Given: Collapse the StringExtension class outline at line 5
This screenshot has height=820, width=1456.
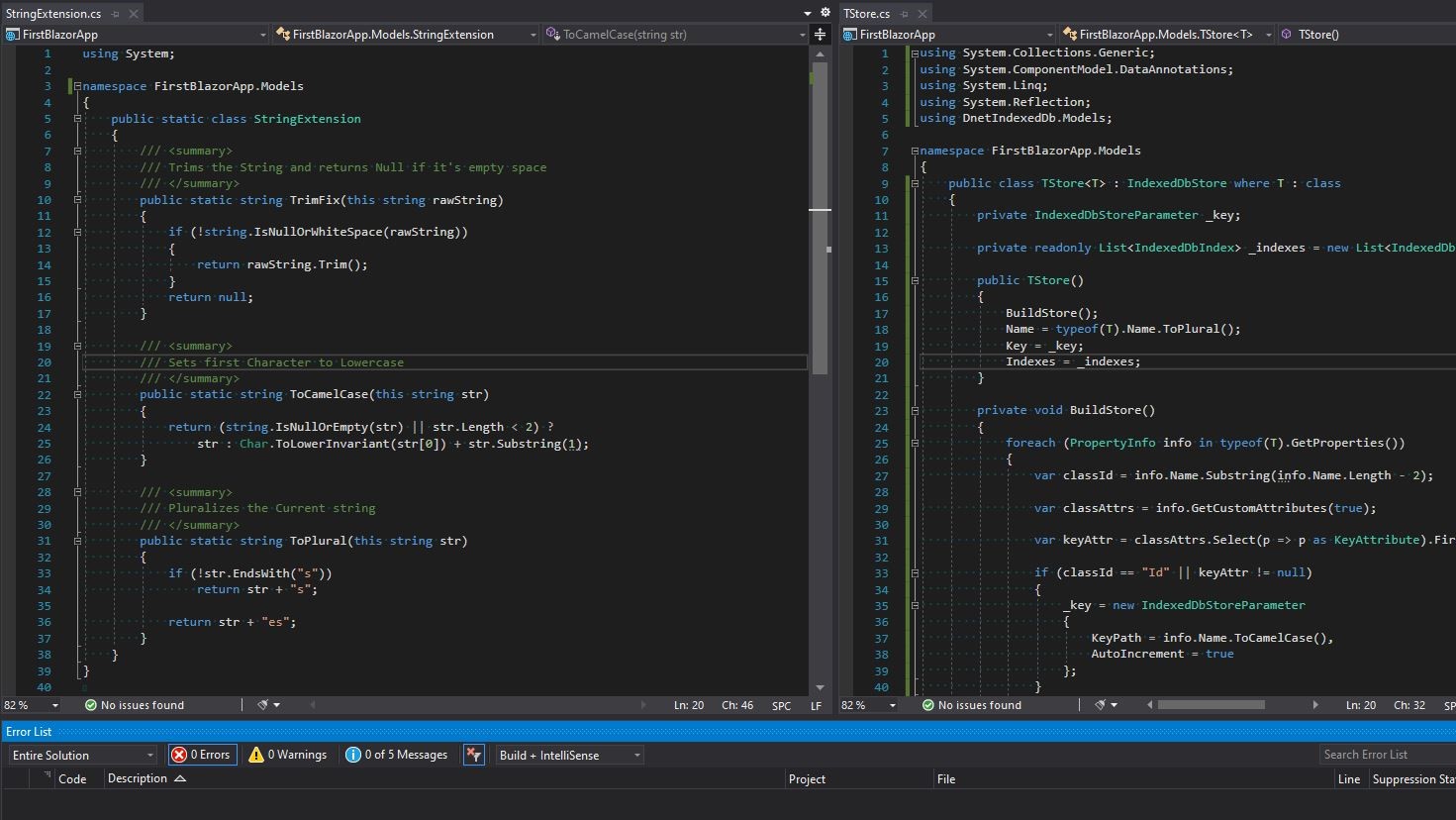Looking at the screenshot, I should pyautogui.click(x=77, y=119).
